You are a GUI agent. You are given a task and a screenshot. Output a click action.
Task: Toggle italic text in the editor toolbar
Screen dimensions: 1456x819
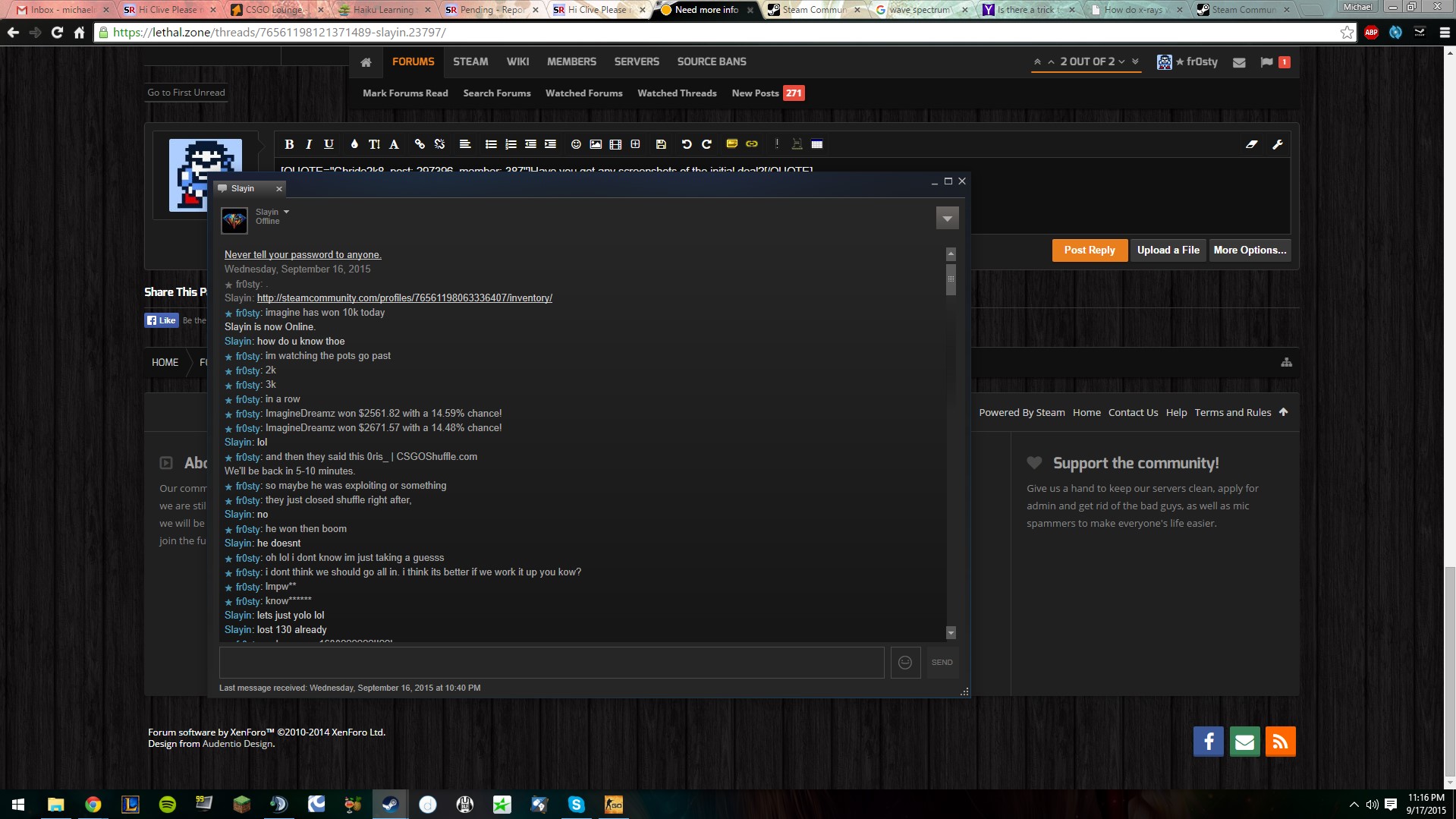click(309, 144)
